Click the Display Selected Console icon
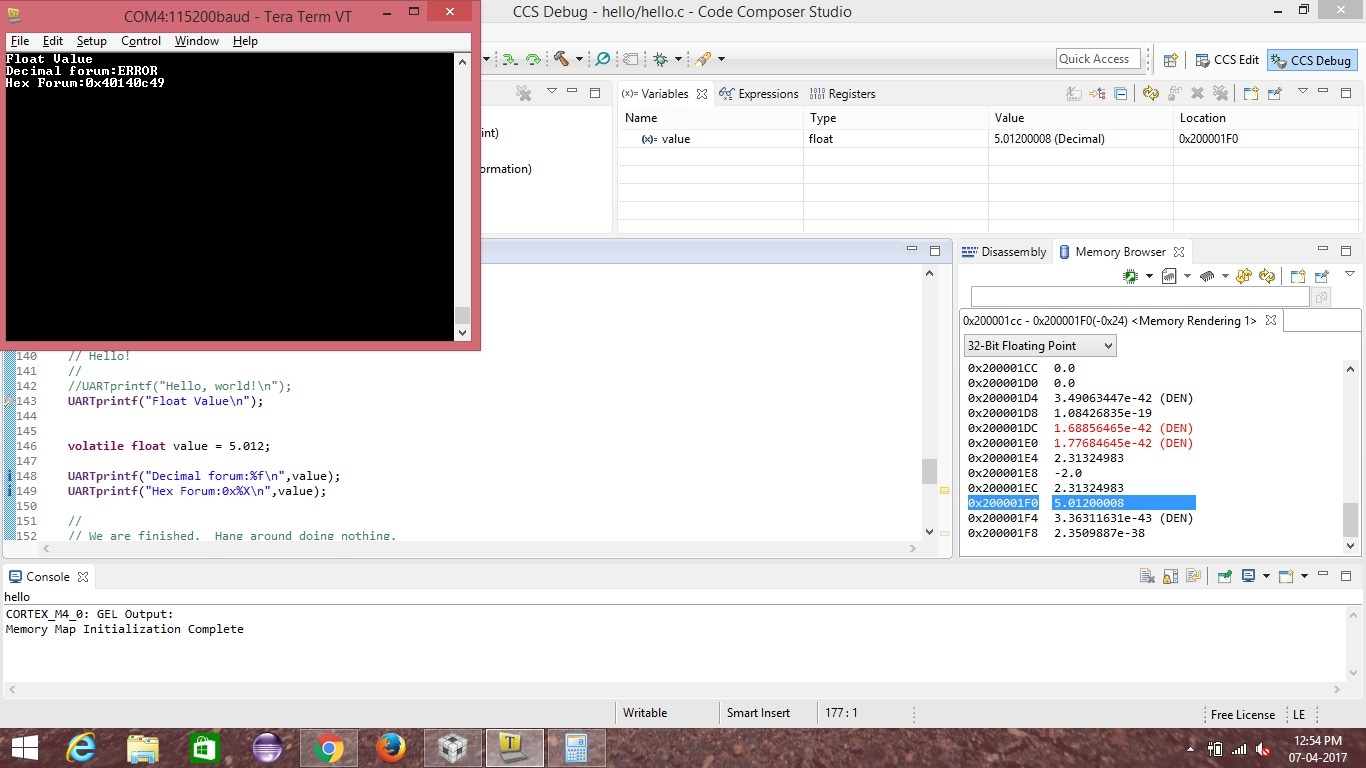This screenshot has width=1366, height=768. (1248, 576)
